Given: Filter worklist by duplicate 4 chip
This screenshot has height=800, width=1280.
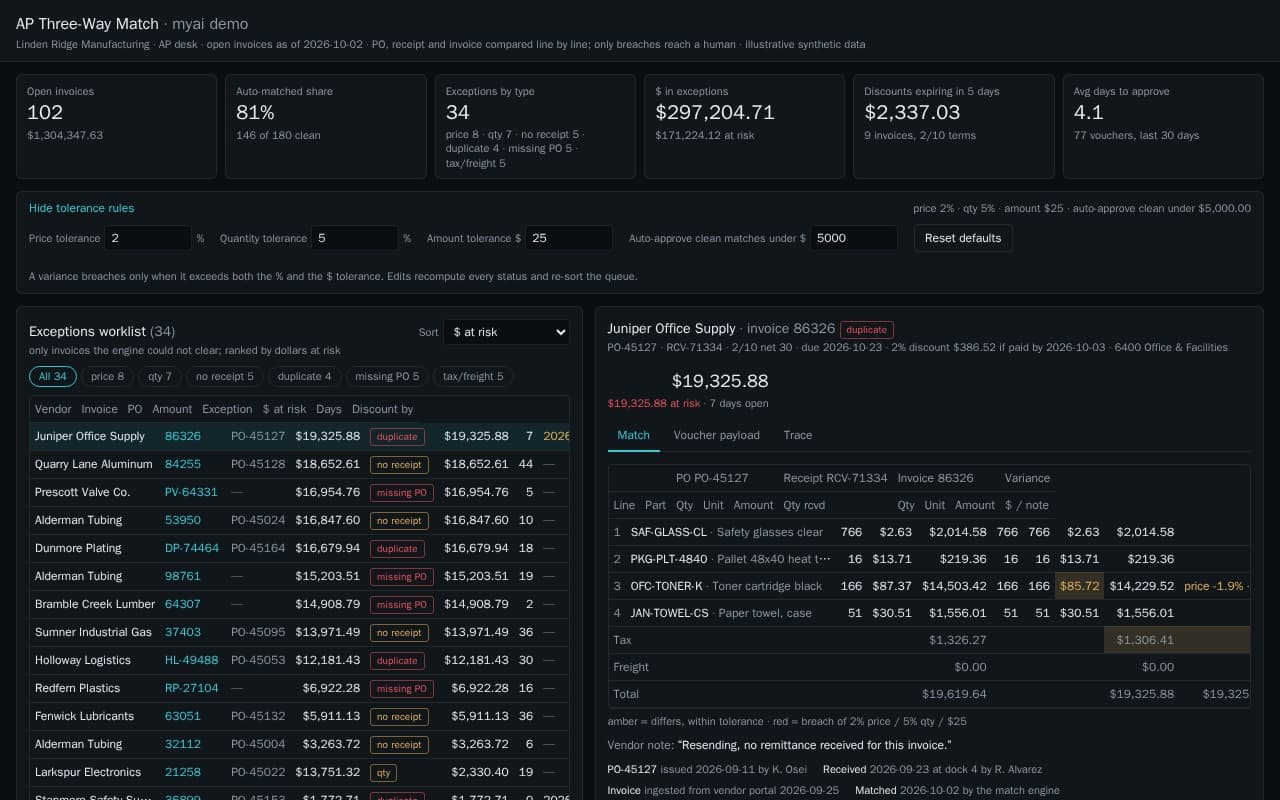Looking at the screenshot, I should 305,376.
